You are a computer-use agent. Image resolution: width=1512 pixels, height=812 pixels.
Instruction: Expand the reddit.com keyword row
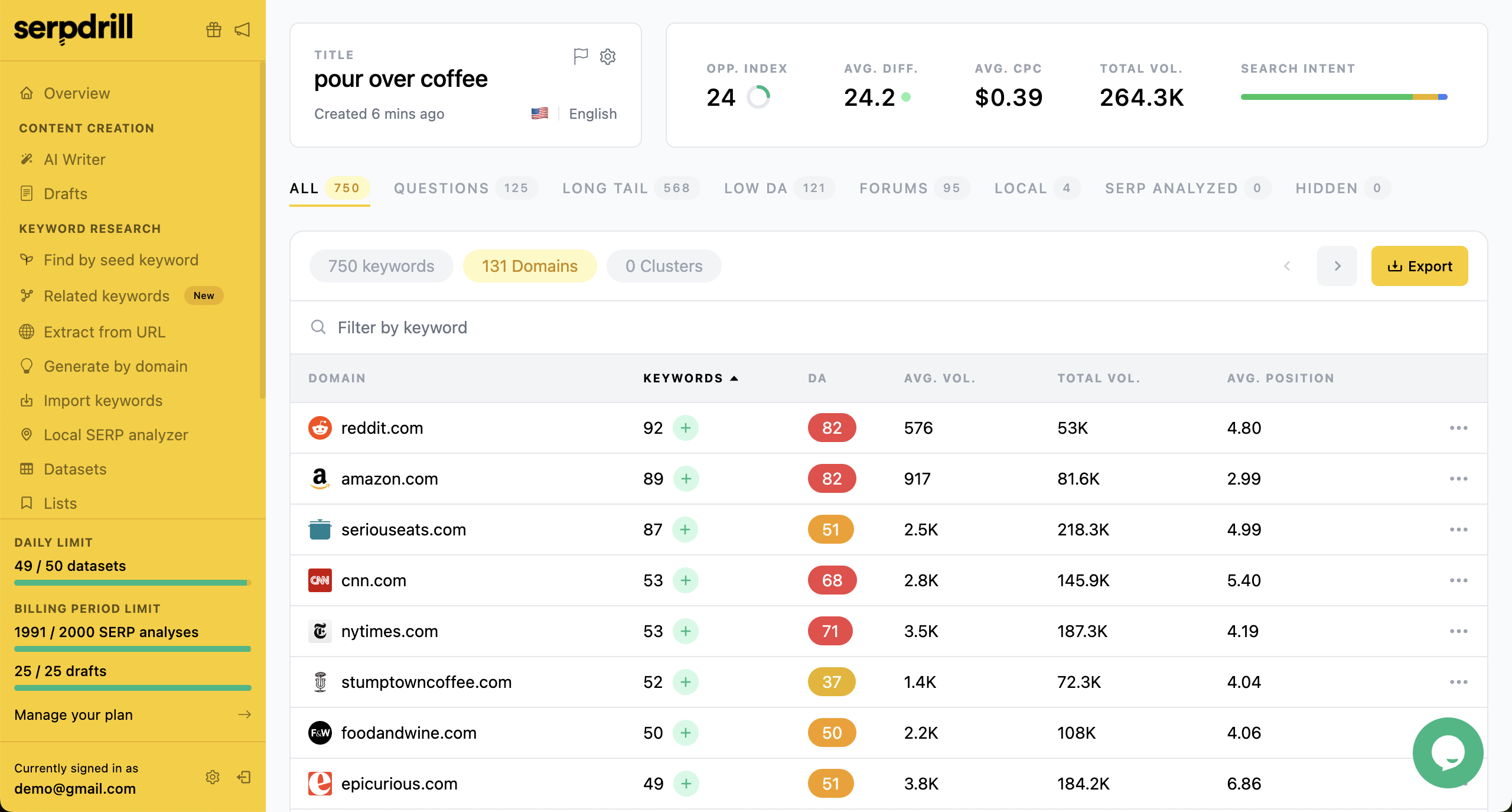[686, 428]
